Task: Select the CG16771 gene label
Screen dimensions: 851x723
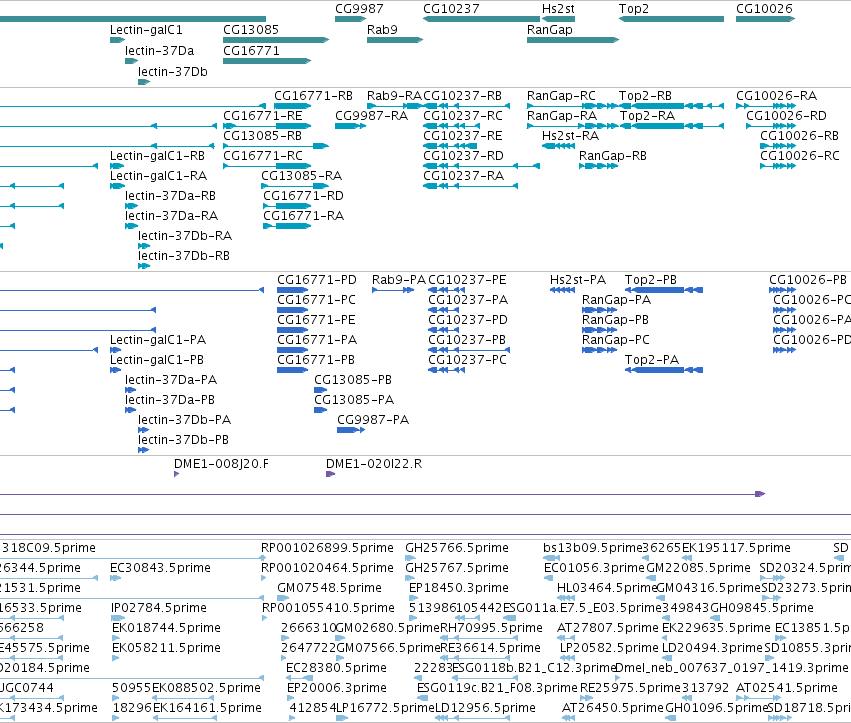Action: click(x=251, y=51)
